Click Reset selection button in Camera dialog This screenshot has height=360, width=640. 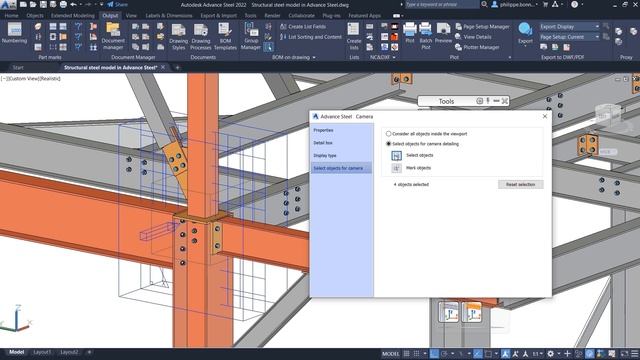coord(520,184)
